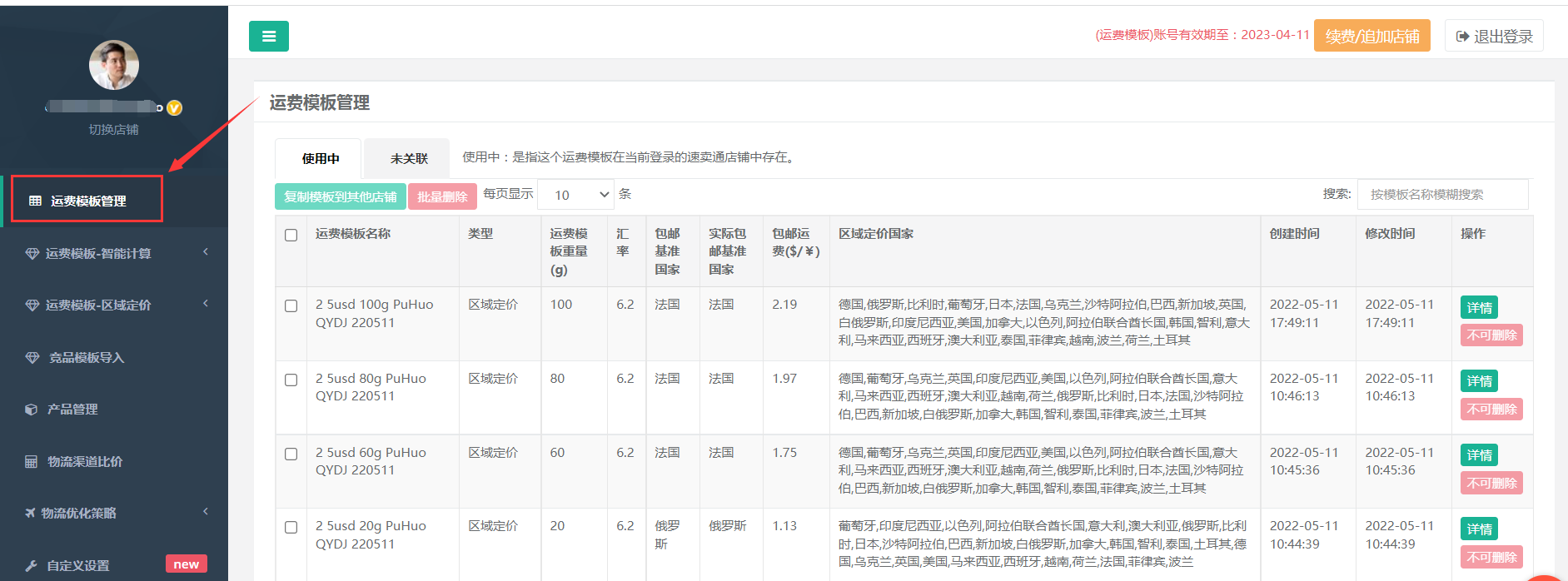This screenshot has width=1568, height=581.
Task: Toggle the sidebar with the green hamburger button
Action: point(268,36)
